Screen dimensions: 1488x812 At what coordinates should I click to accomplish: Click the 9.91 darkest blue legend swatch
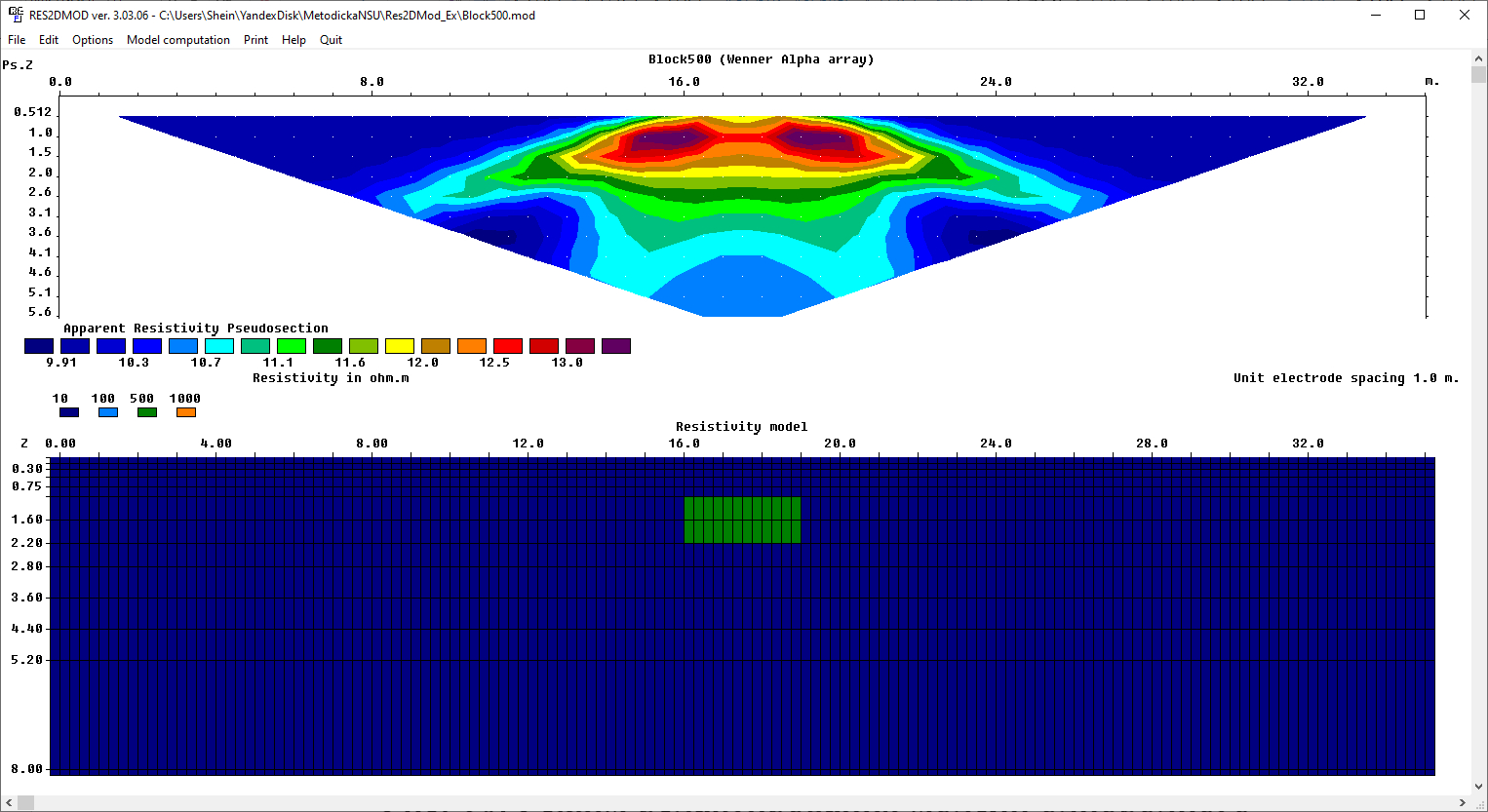click(x=39, y=346)
